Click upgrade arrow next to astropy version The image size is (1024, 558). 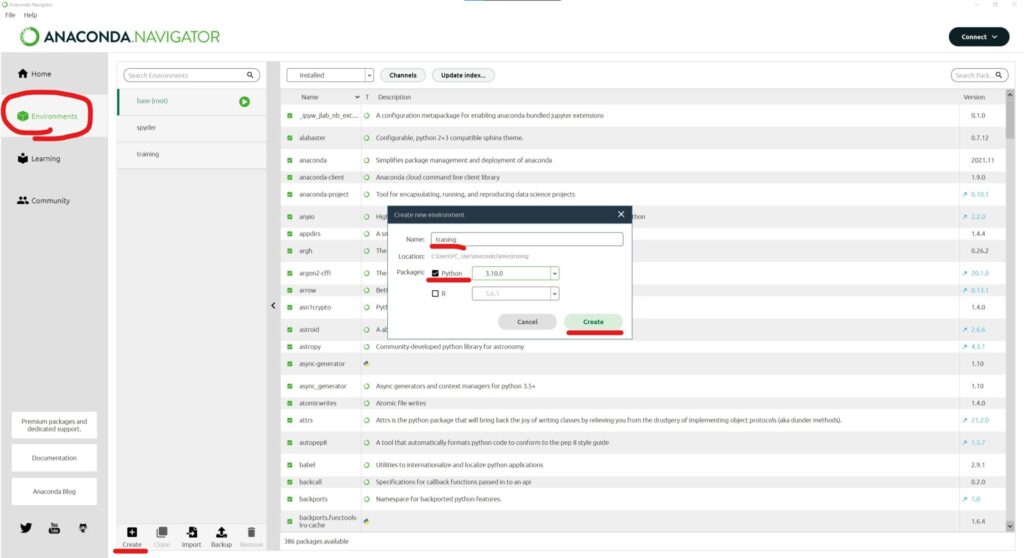click(x=965, y=346)
